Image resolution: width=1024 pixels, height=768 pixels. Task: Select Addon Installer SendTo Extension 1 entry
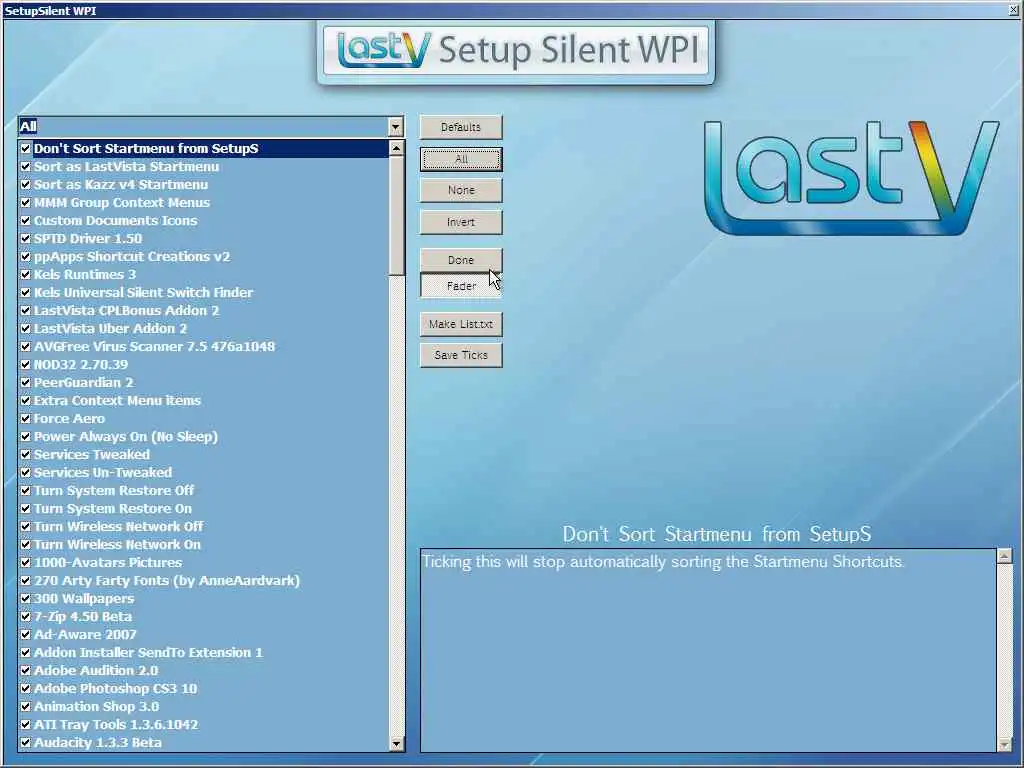click(148, 652)
